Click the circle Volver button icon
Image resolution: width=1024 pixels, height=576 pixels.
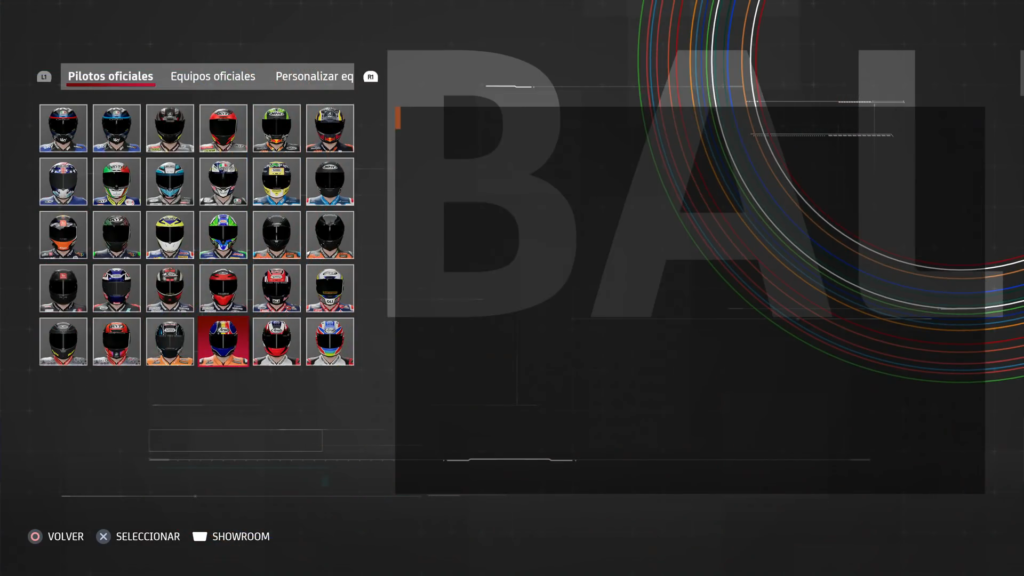(35, 537)
